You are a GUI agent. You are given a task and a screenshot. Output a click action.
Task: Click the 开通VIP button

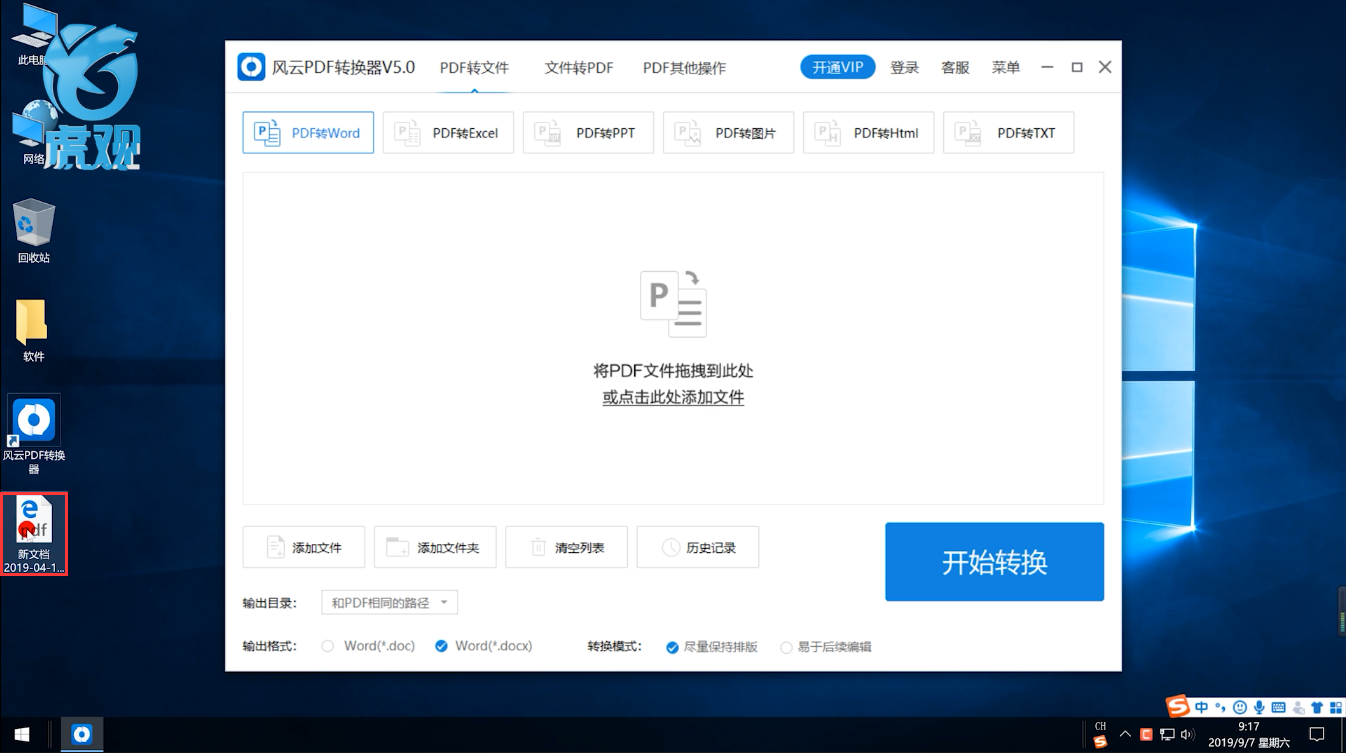[838, 67]
